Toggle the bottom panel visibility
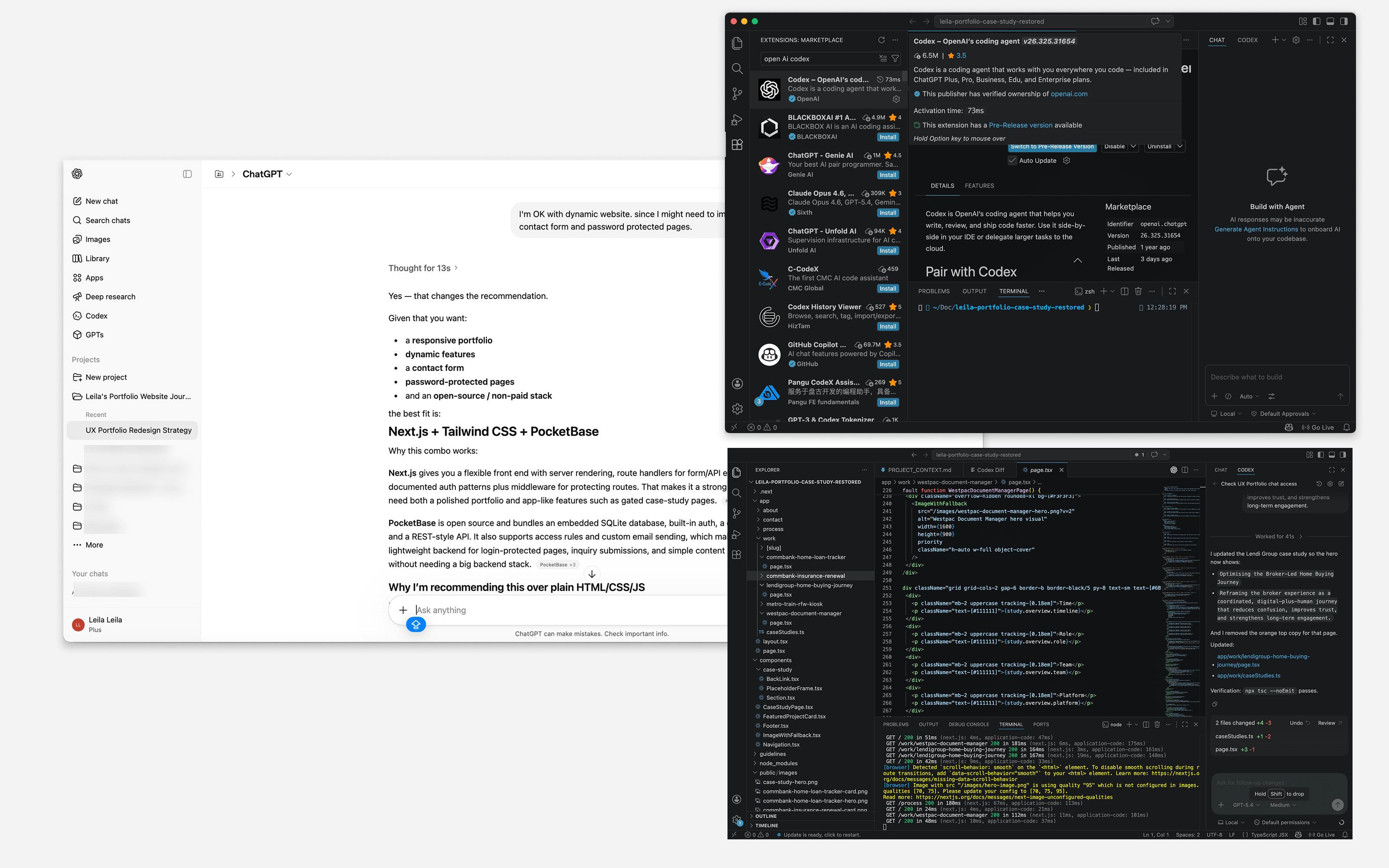Screen dimensions: 1389x868 pyautogui.click(x=1330, y=21)
